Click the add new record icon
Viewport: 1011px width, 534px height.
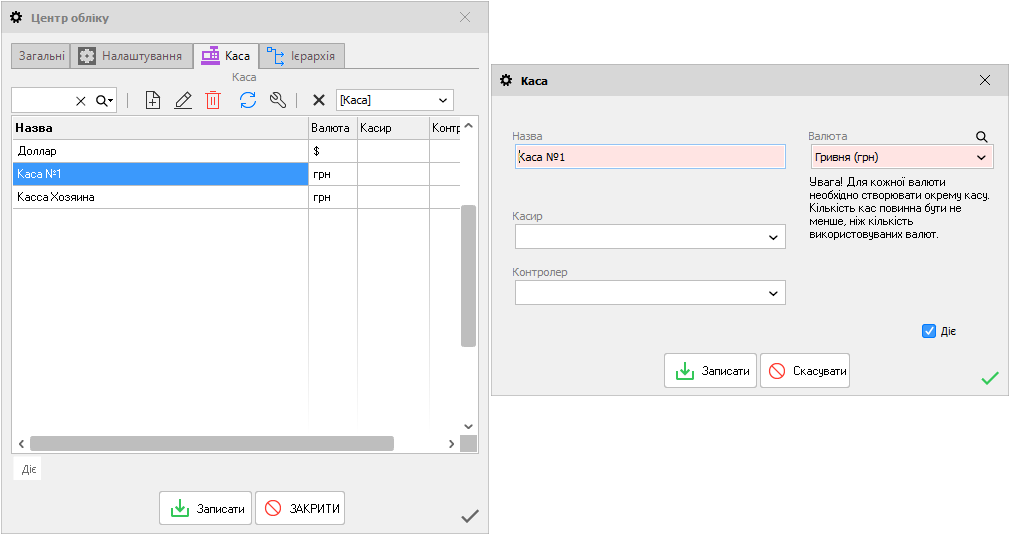tap(153, 100)
